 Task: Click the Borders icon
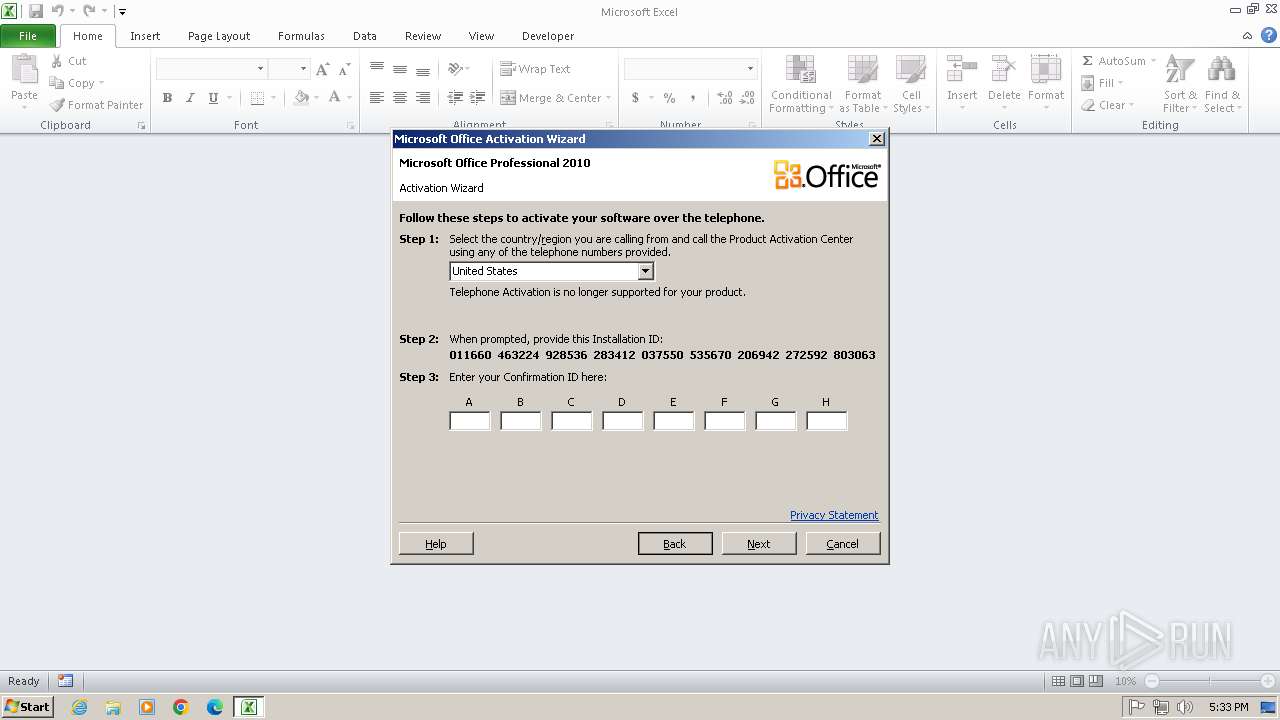(257, 98)
